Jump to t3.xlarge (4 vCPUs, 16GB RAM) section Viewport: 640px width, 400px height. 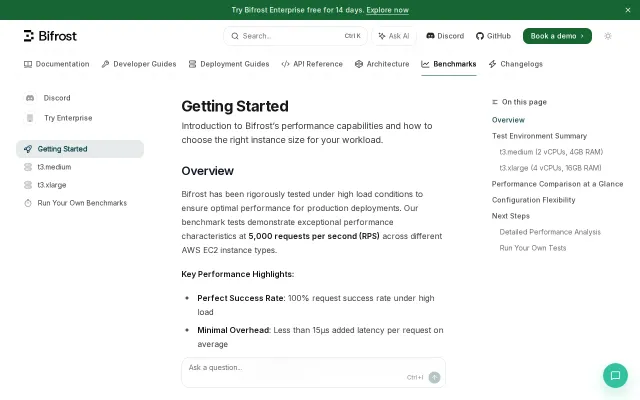(x=550, y=168)
